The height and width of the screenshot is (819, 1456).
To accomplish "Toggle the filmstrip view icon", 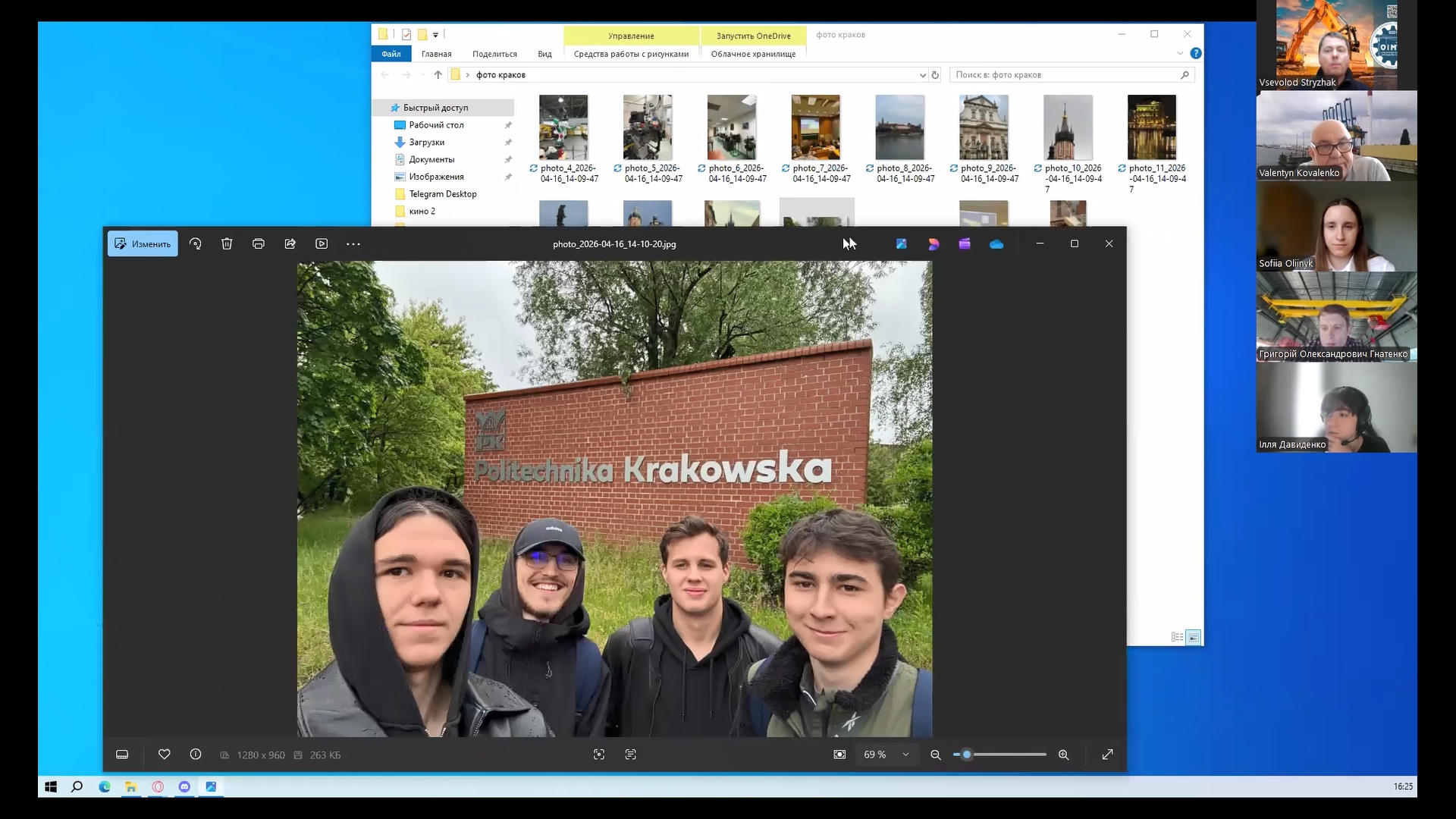I will tap(122, 755).
